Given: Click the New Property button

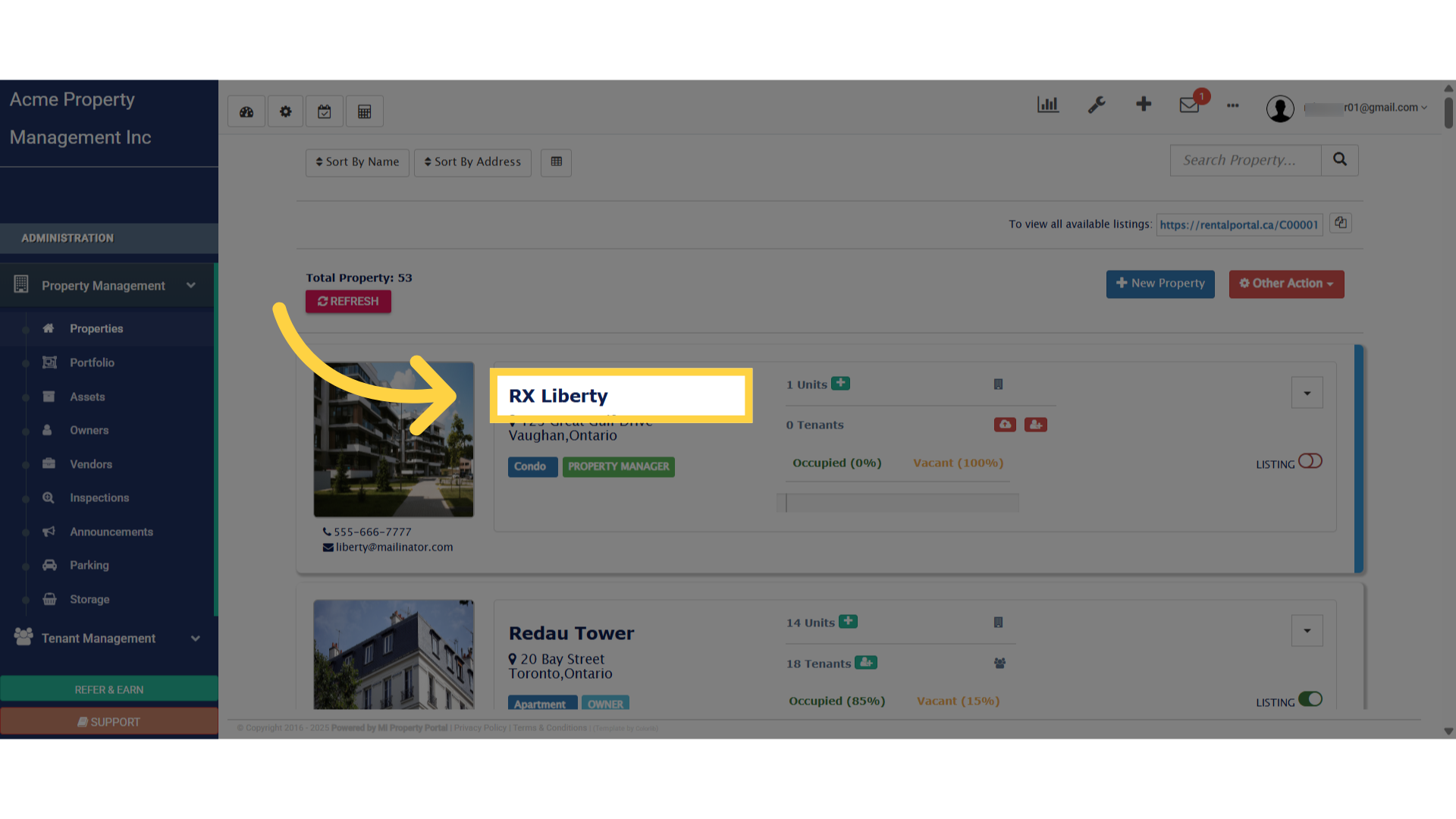Looking at the screenshot, I should click(1160, 284).
